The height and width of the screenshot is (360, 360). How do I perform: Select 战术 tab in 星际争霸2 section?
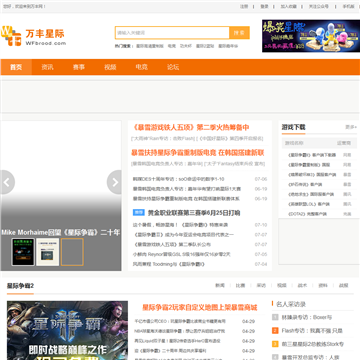coord(302,285)
